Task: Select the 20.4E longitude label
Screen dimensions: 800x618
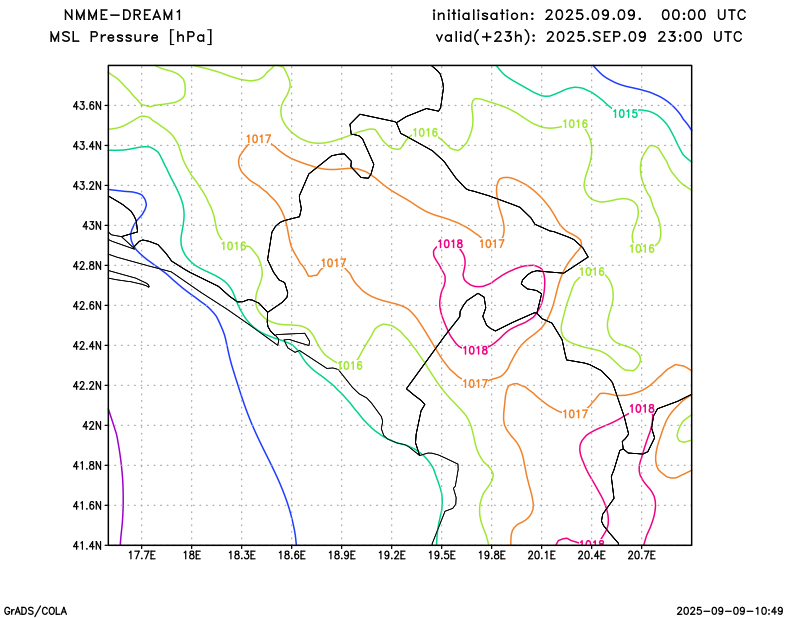Action: coord(591,555)
